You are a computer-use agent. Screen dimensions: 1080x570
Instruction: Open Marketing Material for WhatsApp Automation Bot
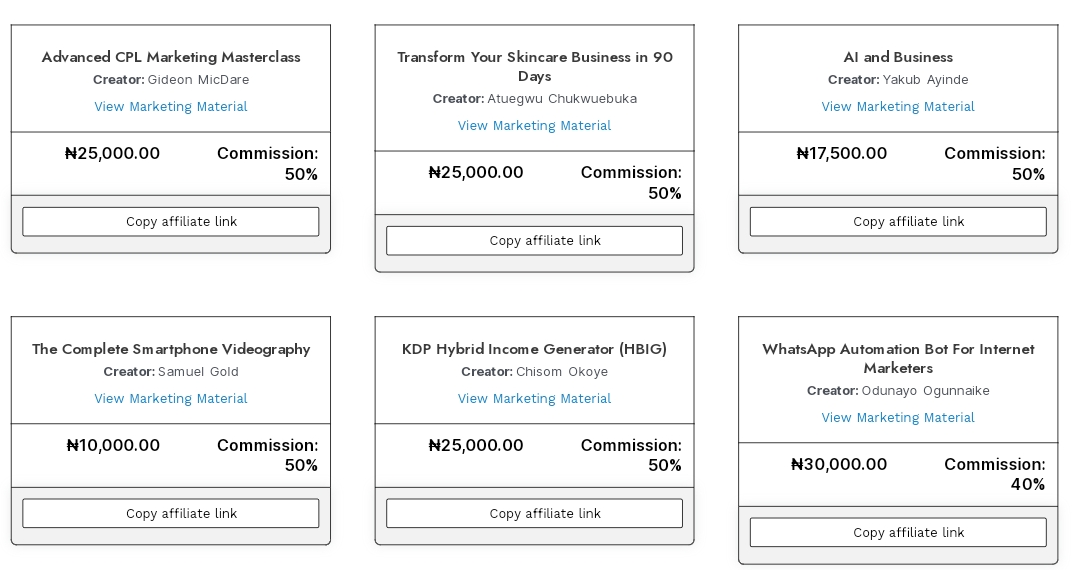point(898,418)
